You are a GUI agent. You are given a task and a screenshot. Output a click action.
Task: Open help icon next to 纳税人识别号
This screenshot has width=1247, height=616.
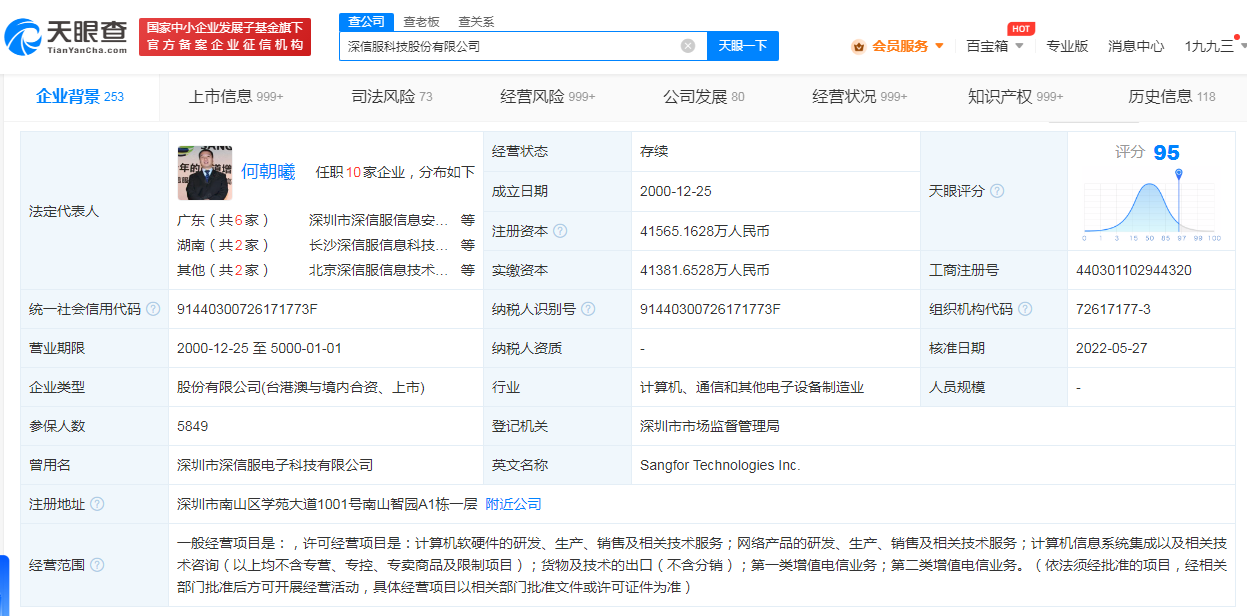[589, 309]
